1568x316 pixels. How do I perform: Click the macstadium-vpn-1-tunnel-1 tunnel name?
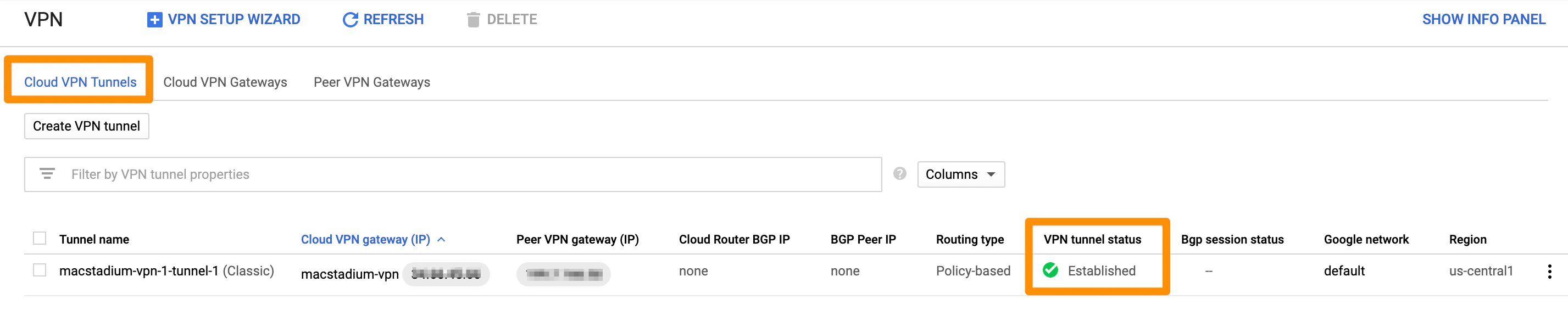coord(138,271)
